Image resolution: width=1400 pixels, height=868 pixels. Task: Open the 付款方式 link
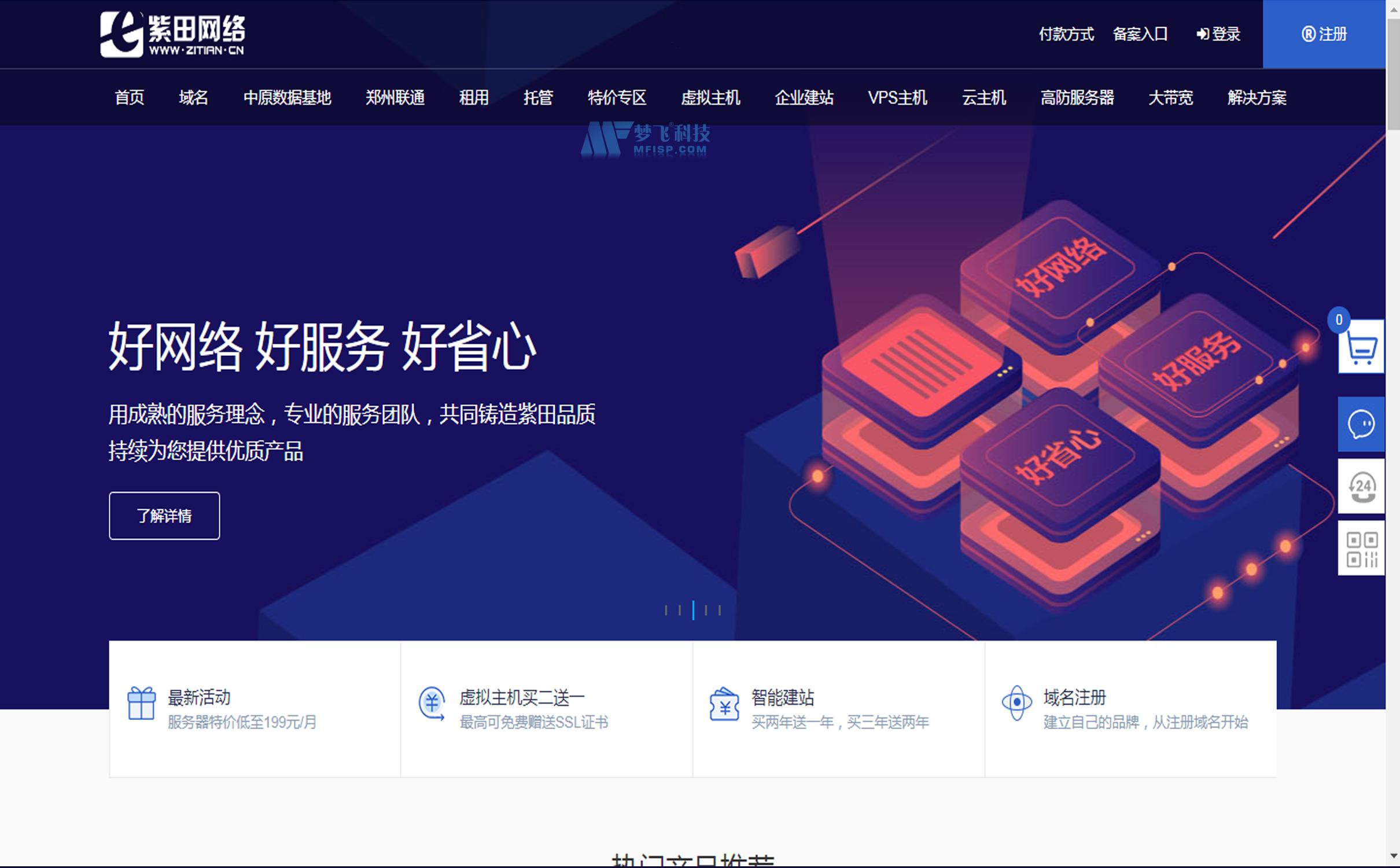click(x=1067, y=35)
